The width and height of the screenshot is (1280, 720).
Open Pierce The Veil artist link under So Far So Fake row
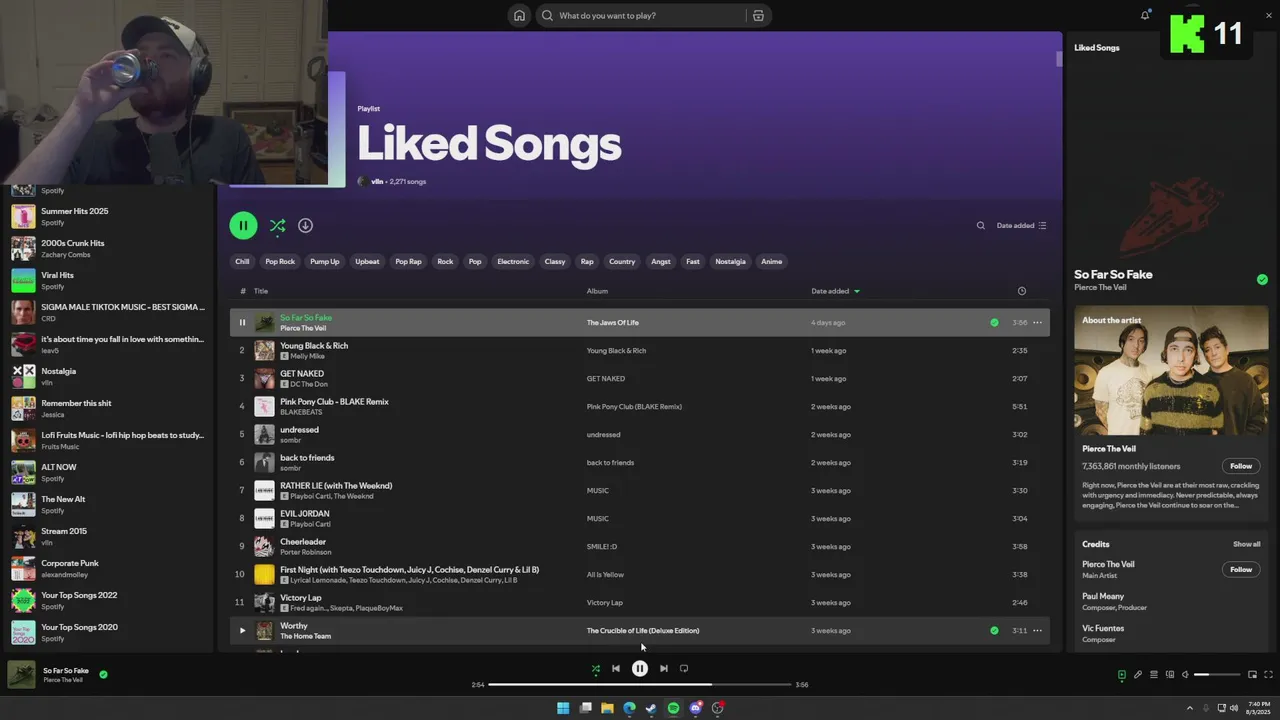(x=303, y=328)
